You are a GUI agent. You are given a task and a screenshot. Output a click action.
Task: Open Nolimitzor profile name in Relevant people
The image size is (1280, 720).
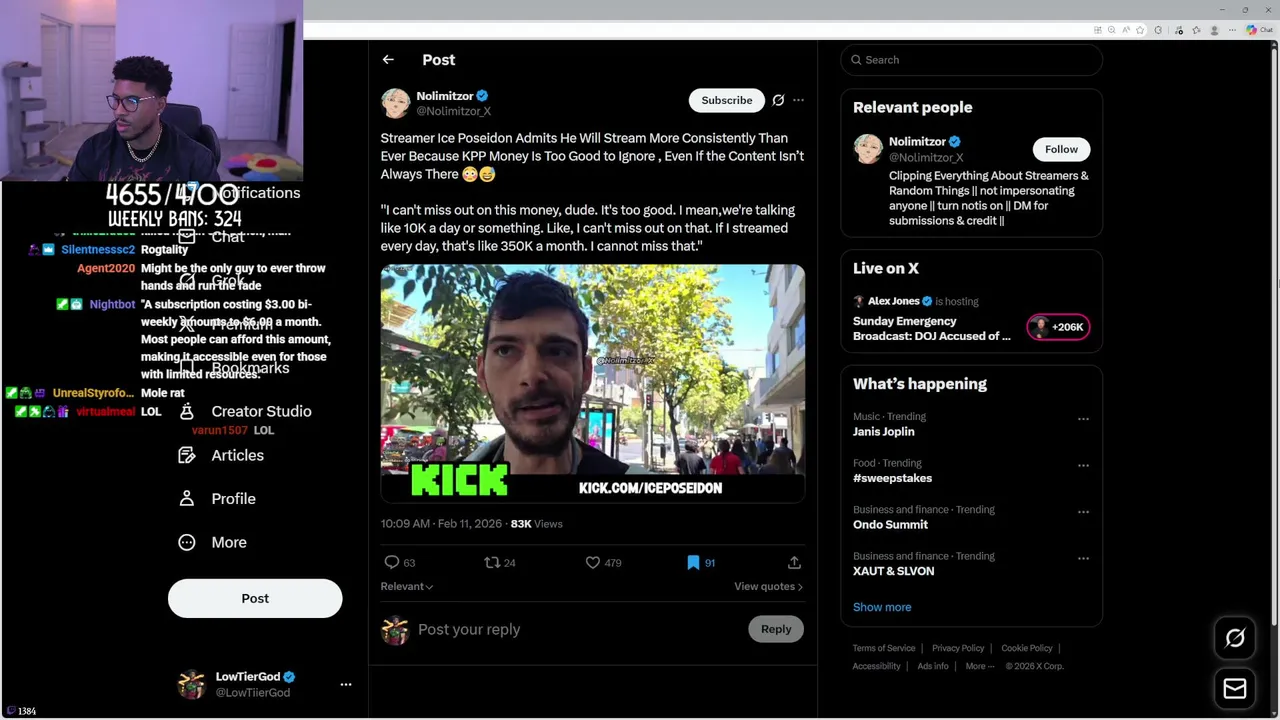click(x=917, y=142)
